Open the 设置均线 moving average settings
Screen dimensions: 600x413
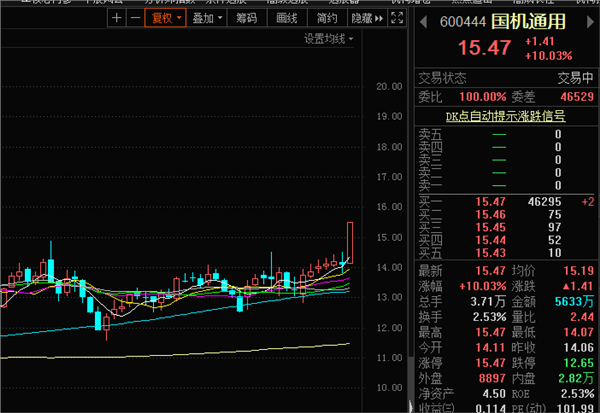pyautogui.click(x=328, y=39)
